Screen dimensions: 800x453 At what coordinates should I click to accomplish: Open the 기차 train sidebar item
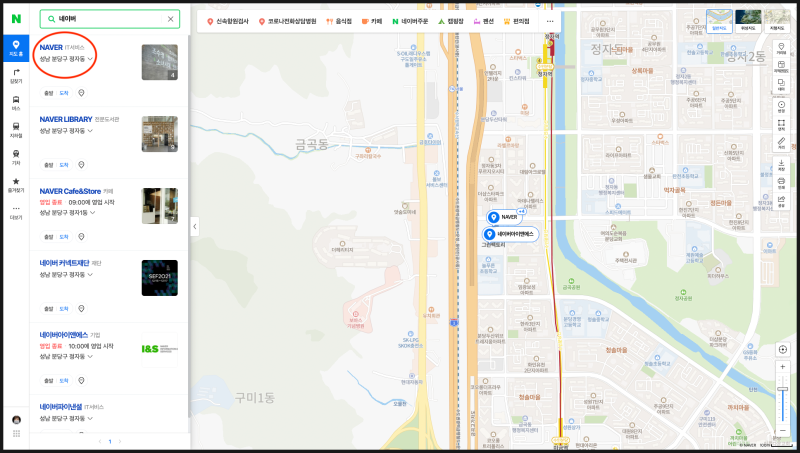pyautogui.click(x=16, y=157)
